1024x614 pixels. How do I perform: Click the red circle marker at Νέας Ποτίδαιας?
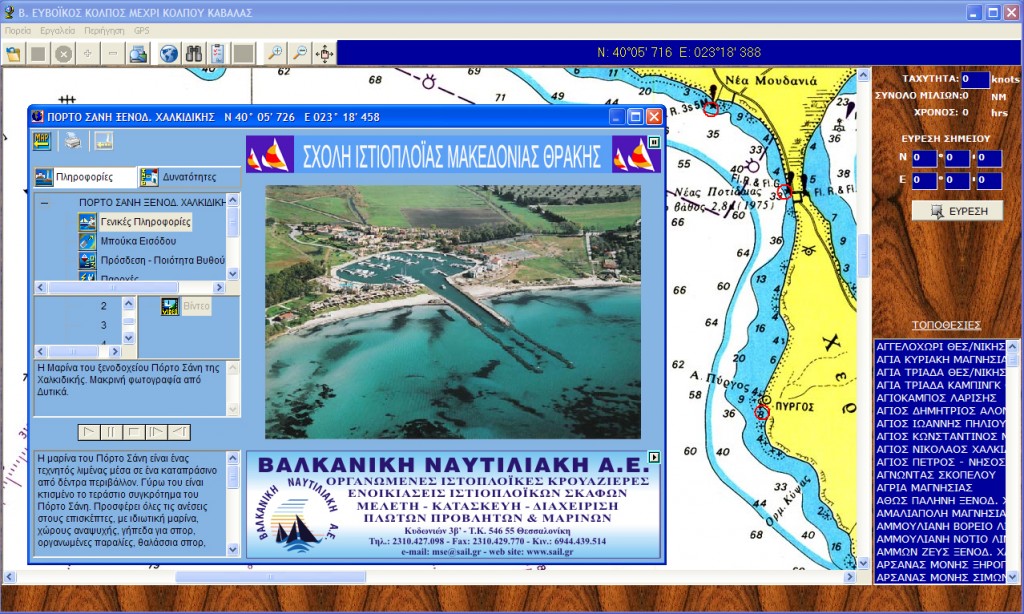[x=784, y=192]
